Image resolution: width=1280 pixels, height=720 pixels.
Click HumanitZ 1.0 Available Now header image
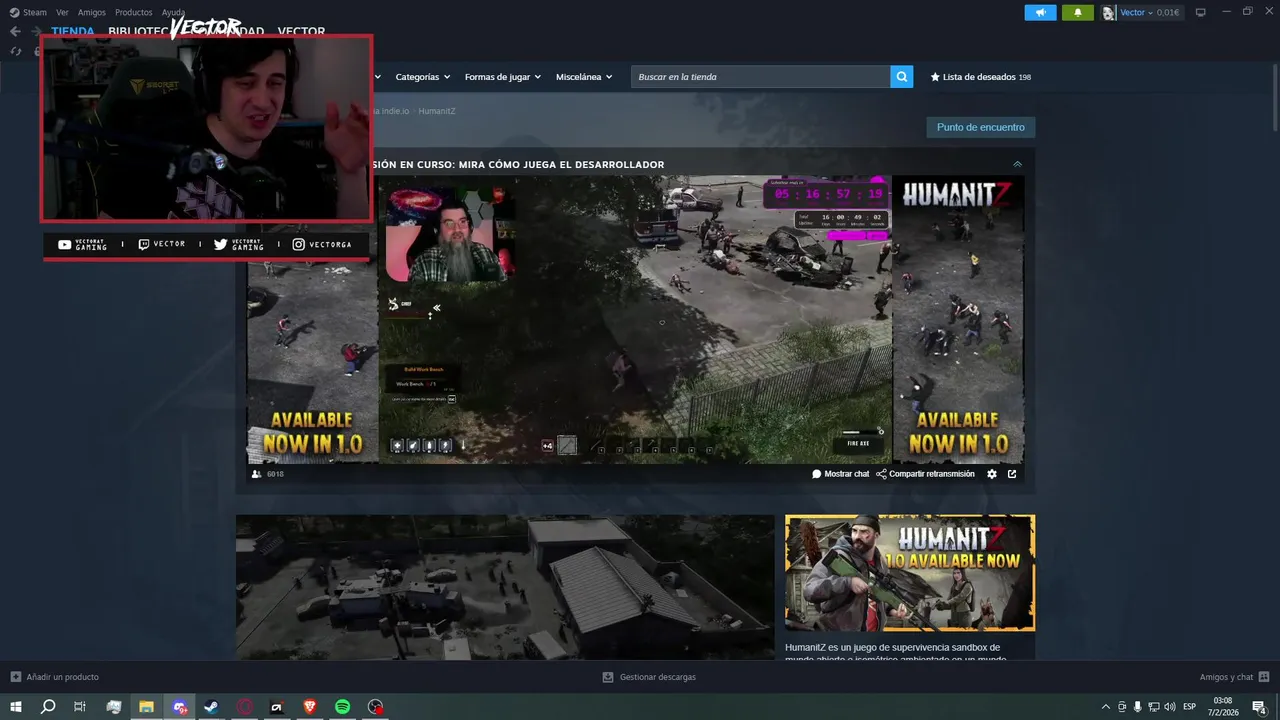click(910, 573)
